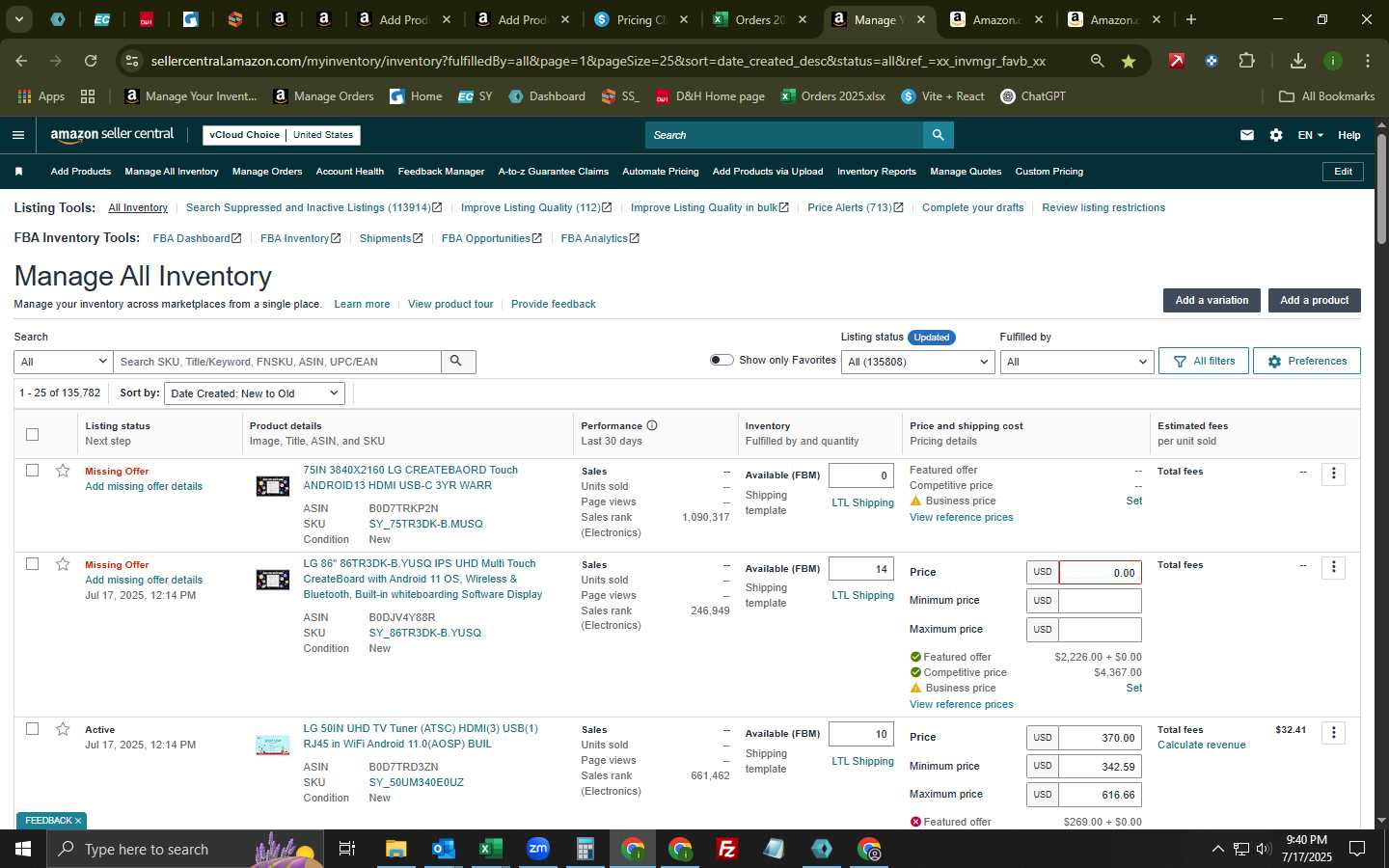Select checkbox for 75IN LG CREATEBOARD row
This screenshot has width=1389, height=868.
pos(32,471)
